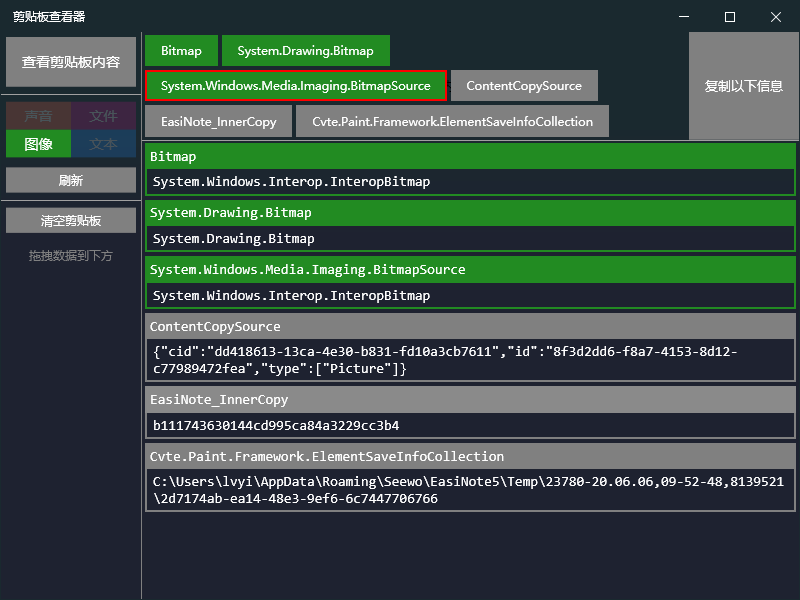800x600 pixels.
Task: Click the InteropBitmap value under Bitmap entry
Action: [x=470, y=182]
